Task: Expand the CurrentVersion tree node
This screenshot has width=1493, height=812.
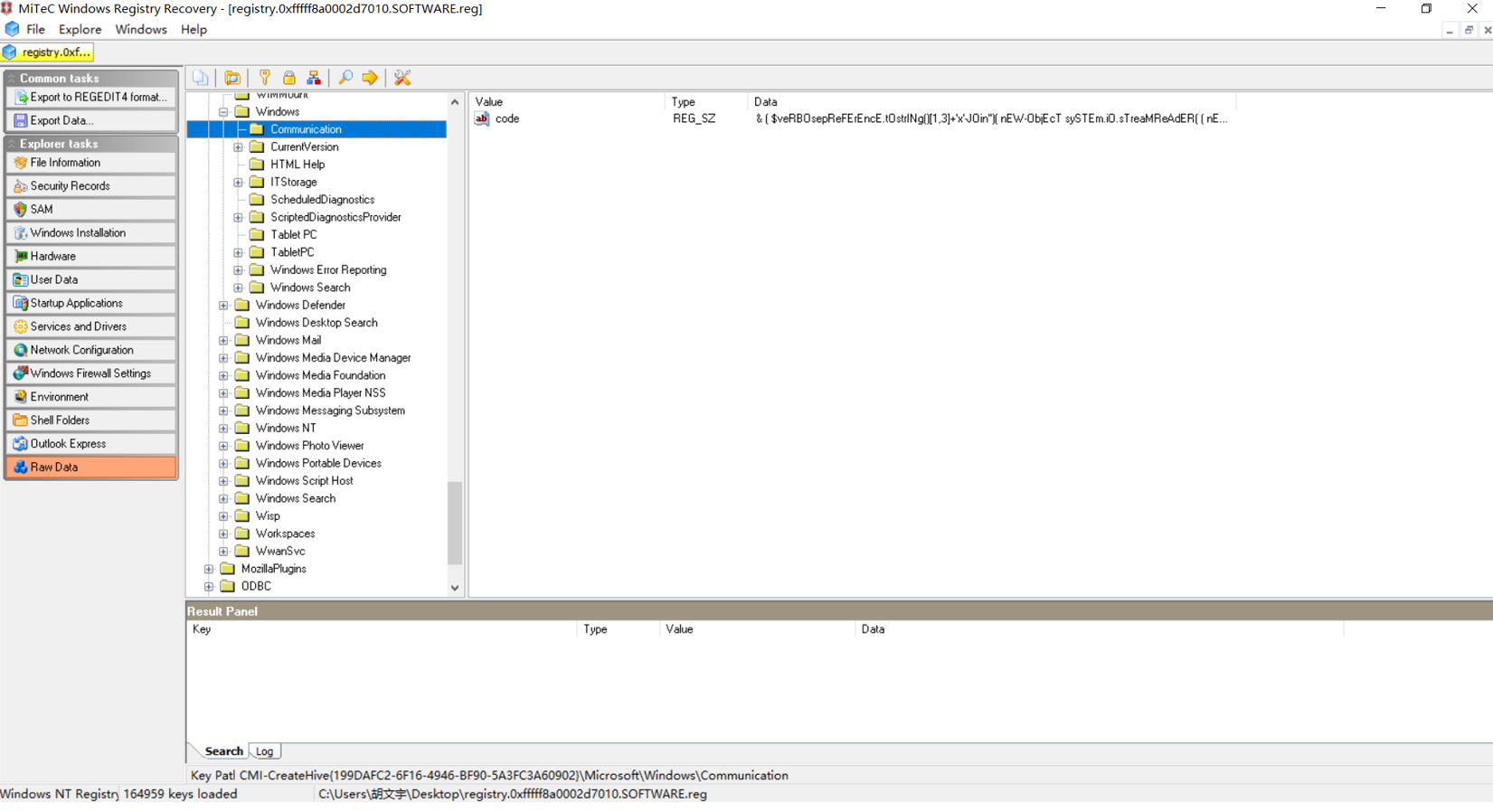Action: (x=238, y=147)
